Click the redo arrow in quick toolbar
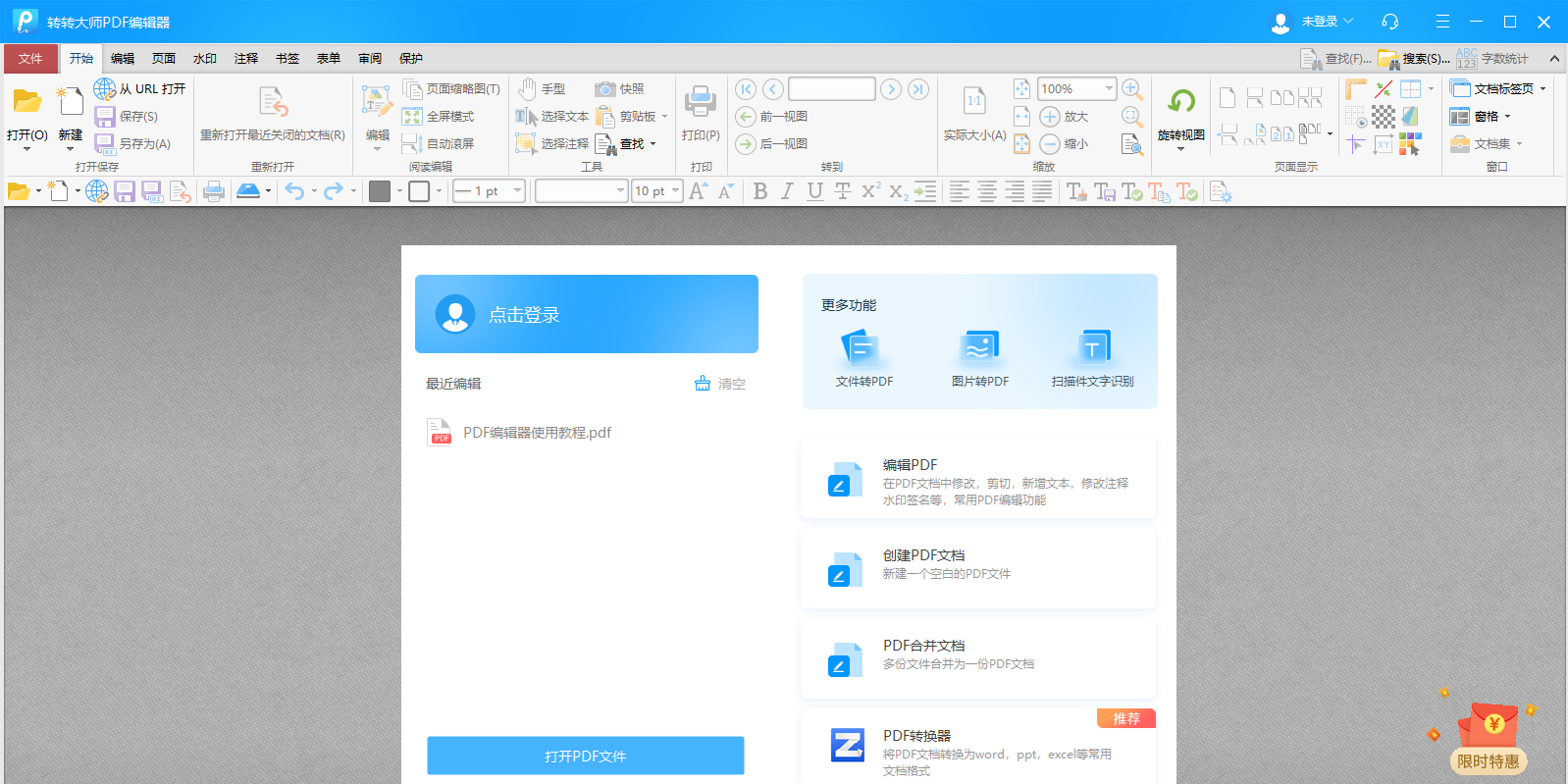Image resolution: width=1568 pixels, height=784 pixels. [x=334, y=191]
